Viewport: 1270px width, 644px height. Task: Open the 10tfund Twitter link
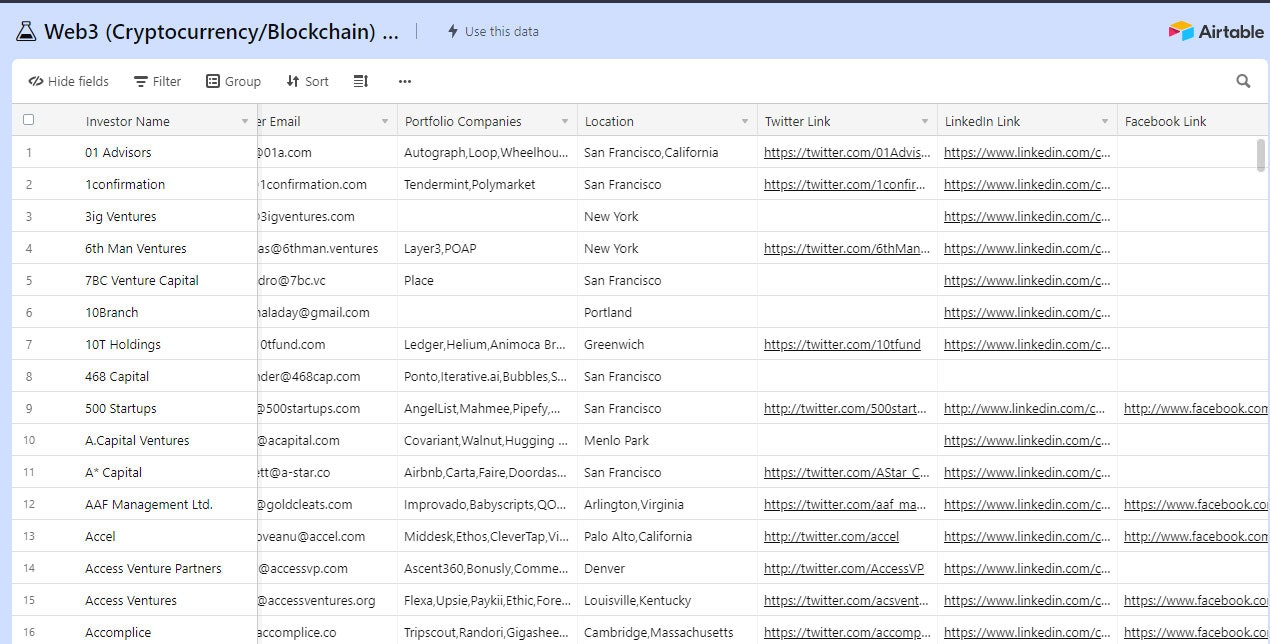842,345
